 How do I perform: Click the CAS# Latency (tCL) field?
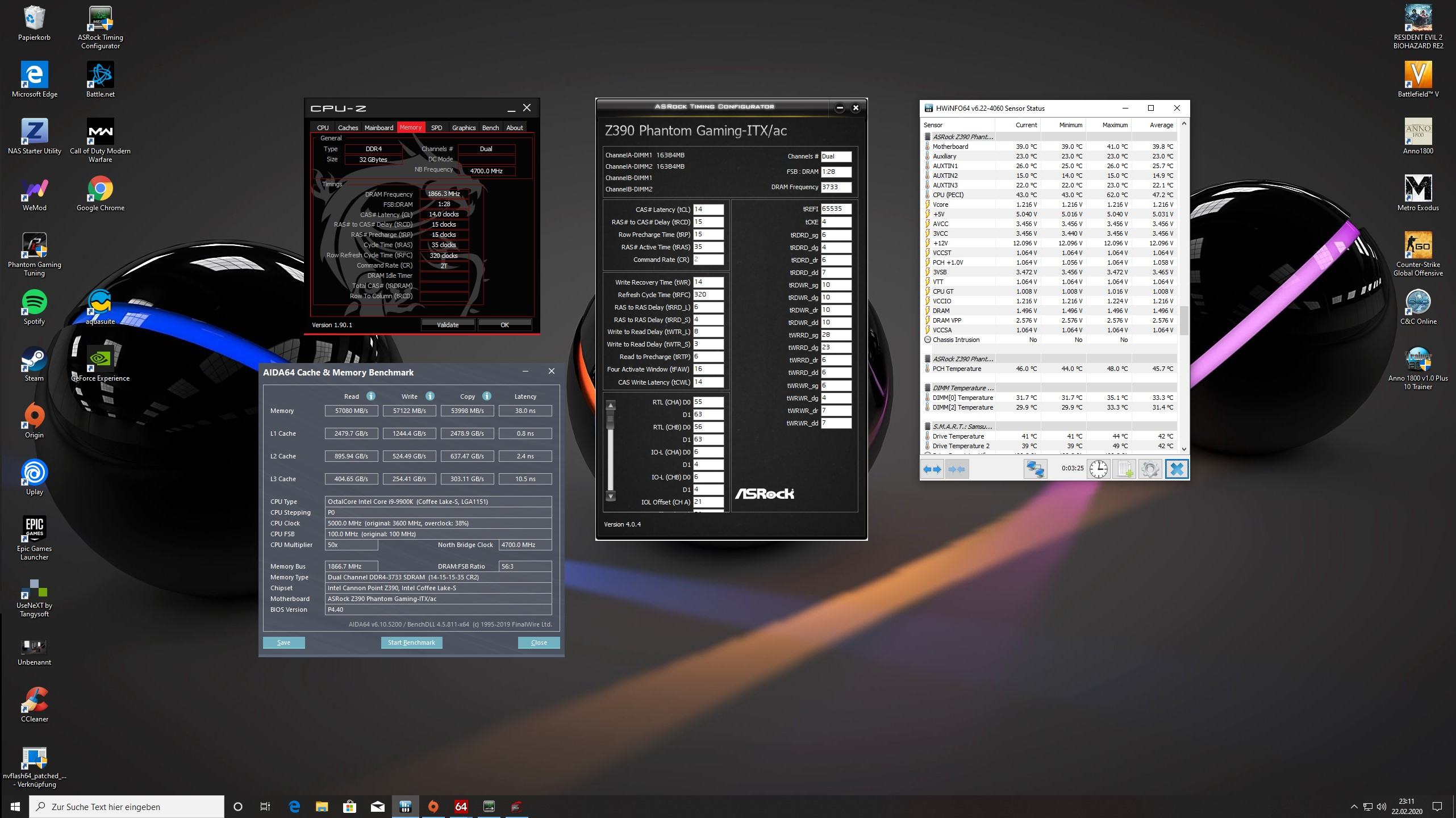pyautogui.click(x=708, y=210)
